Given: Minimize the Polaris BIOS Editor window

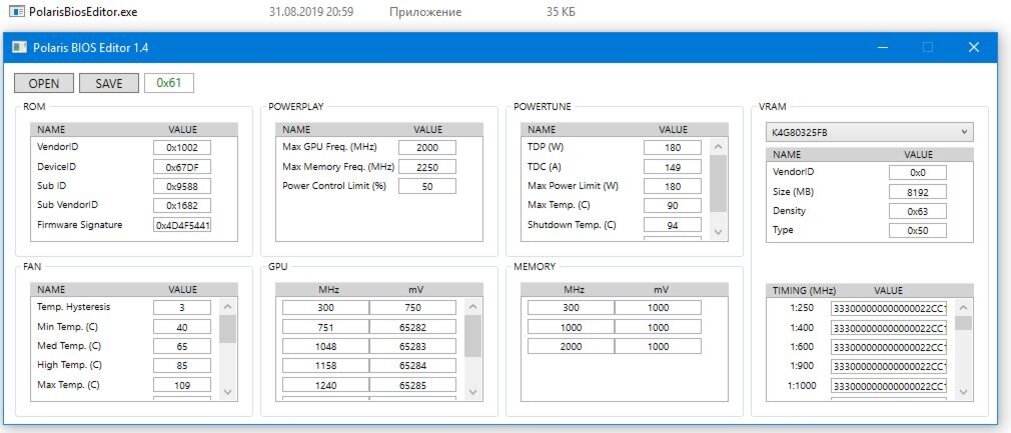Looking at the screenshot, I should click(x=883, y=48).
